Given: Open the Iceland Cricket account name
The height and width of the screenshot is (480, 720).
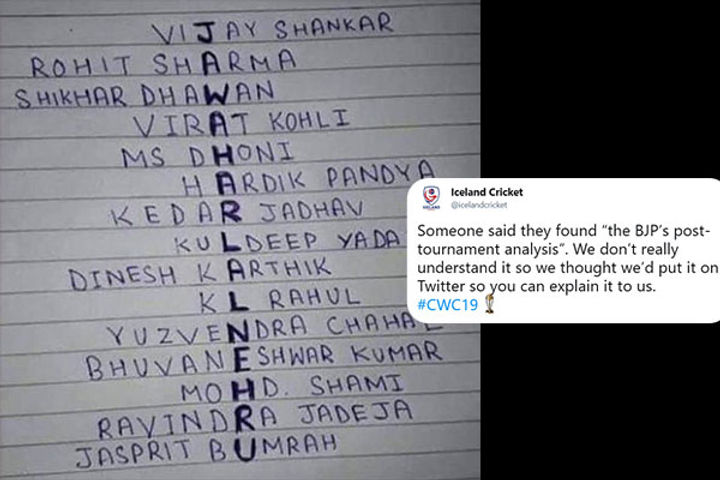Looking at the screenshot, I should click(x=486, y=191).
